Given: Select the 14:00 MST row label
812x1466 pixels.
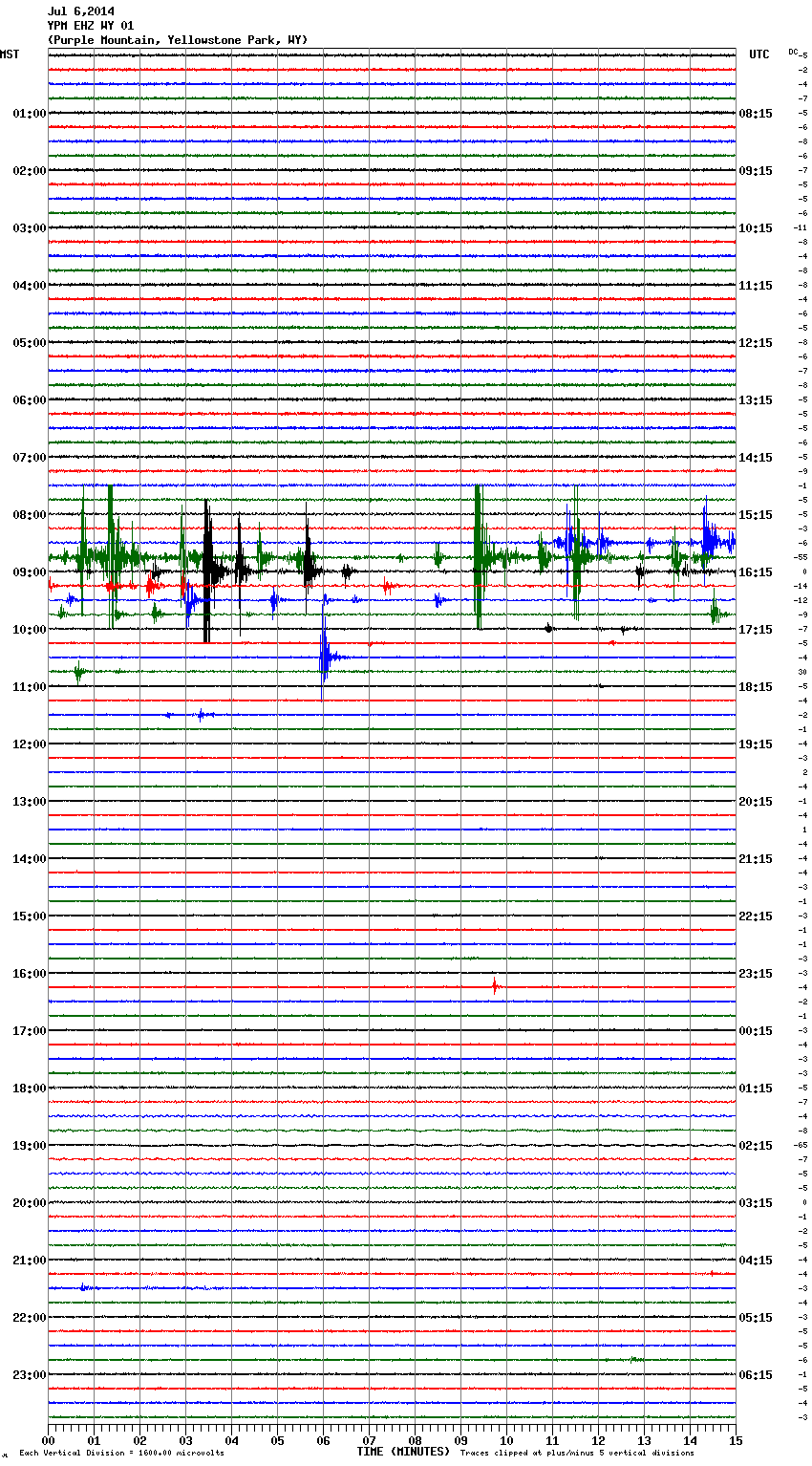Looking at the screenshot, I should [30, 859].
